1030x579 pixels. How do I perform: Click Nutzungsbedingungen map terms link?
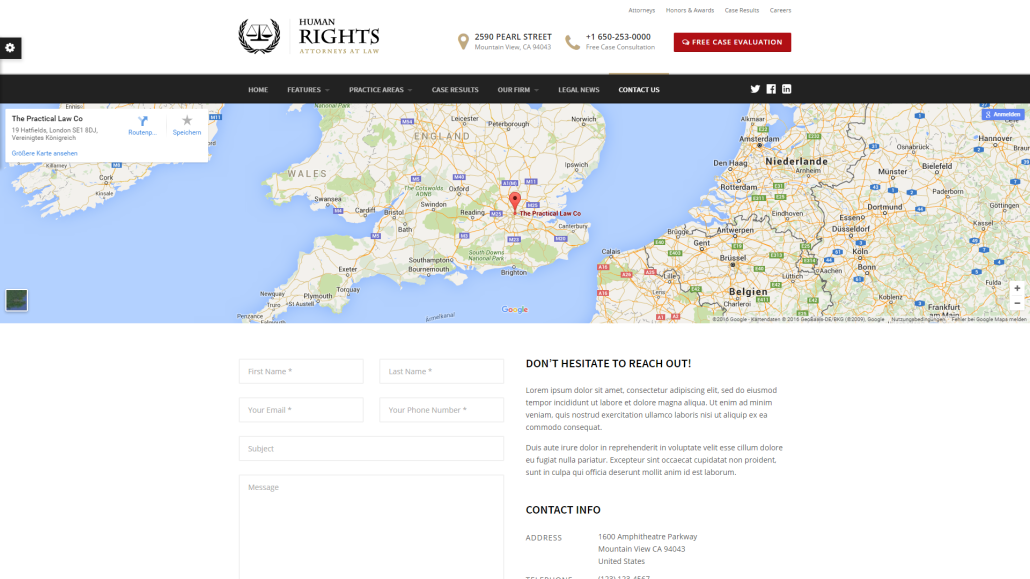click(918, 319)
